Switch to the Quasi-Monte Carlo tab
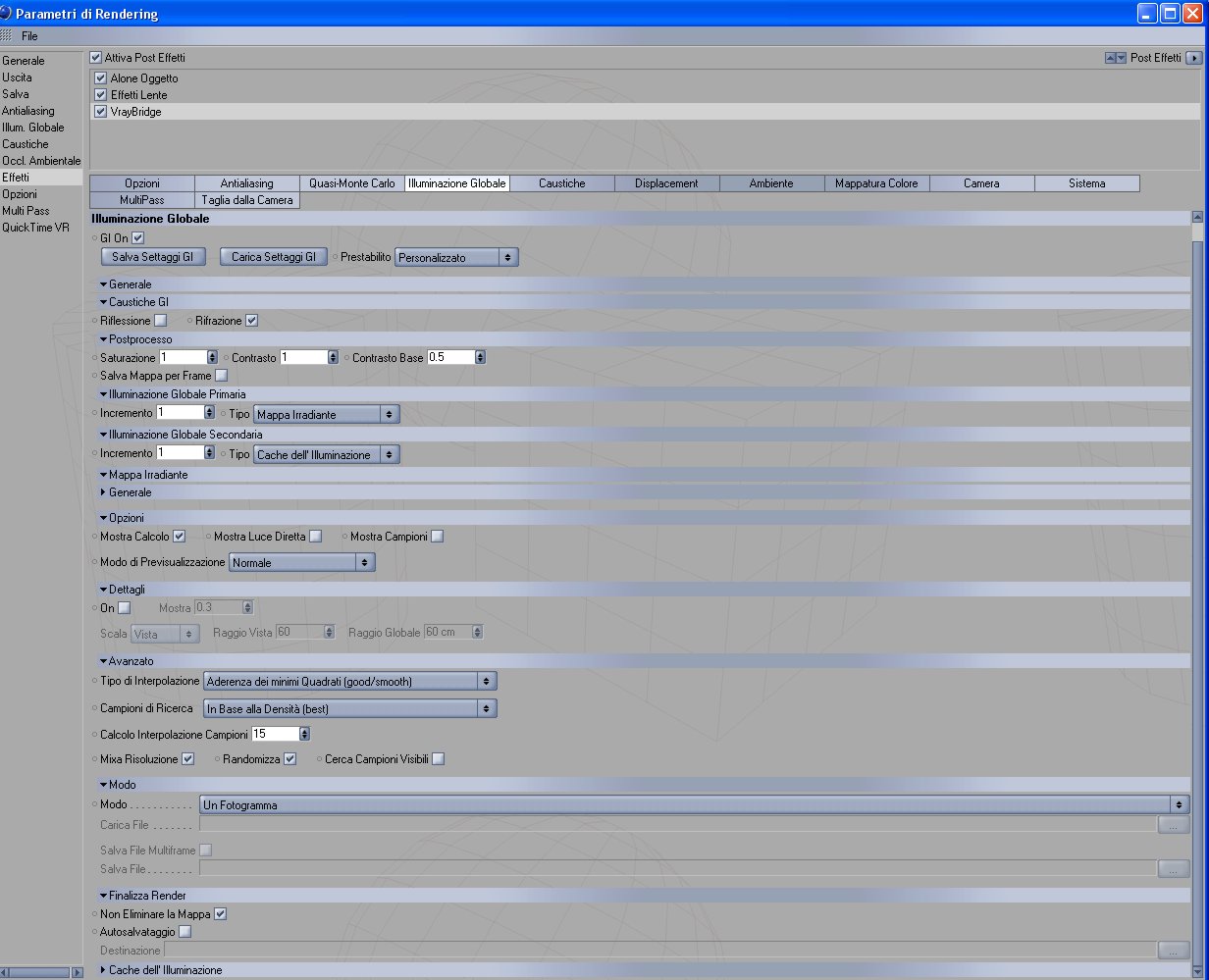The height and width of the screenshot is (980, 1209). [x=352, y=183]
